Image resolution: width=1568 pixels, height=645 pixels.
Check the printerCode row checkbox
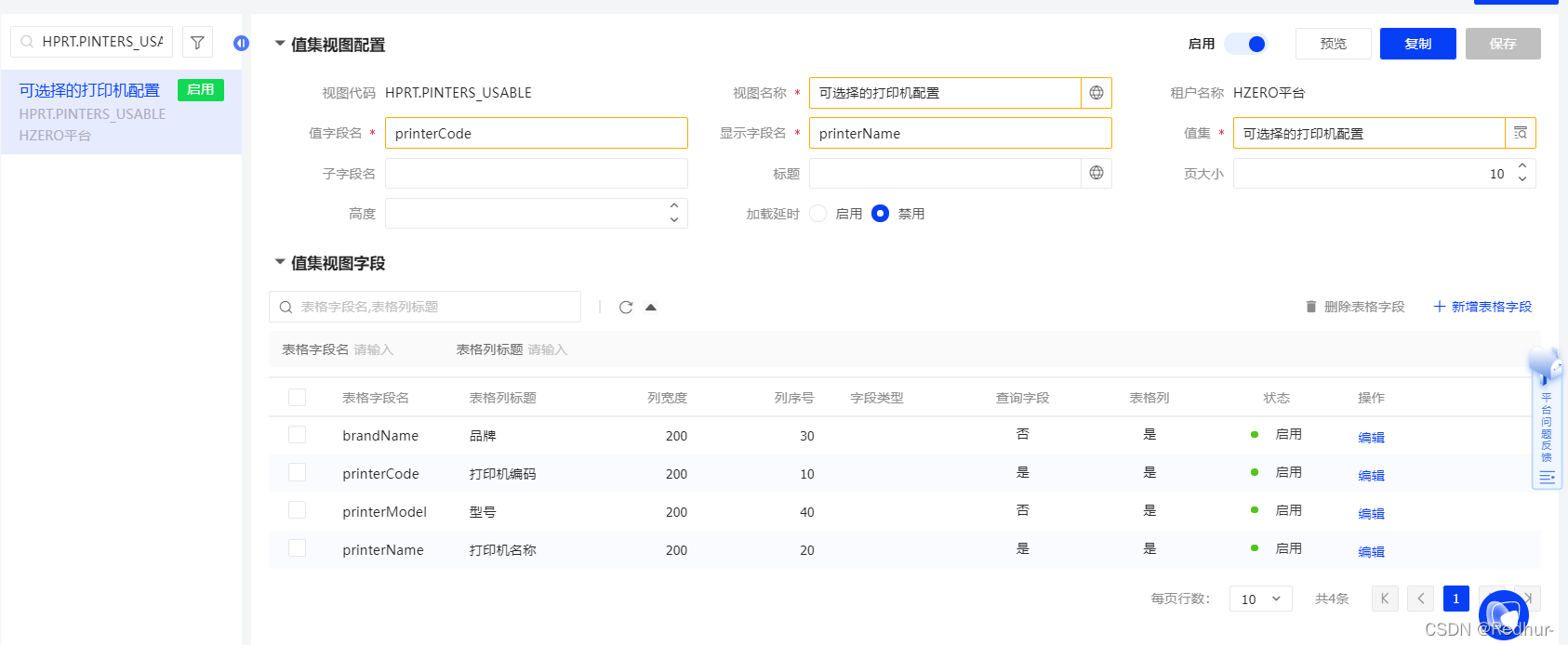point(297,472)
